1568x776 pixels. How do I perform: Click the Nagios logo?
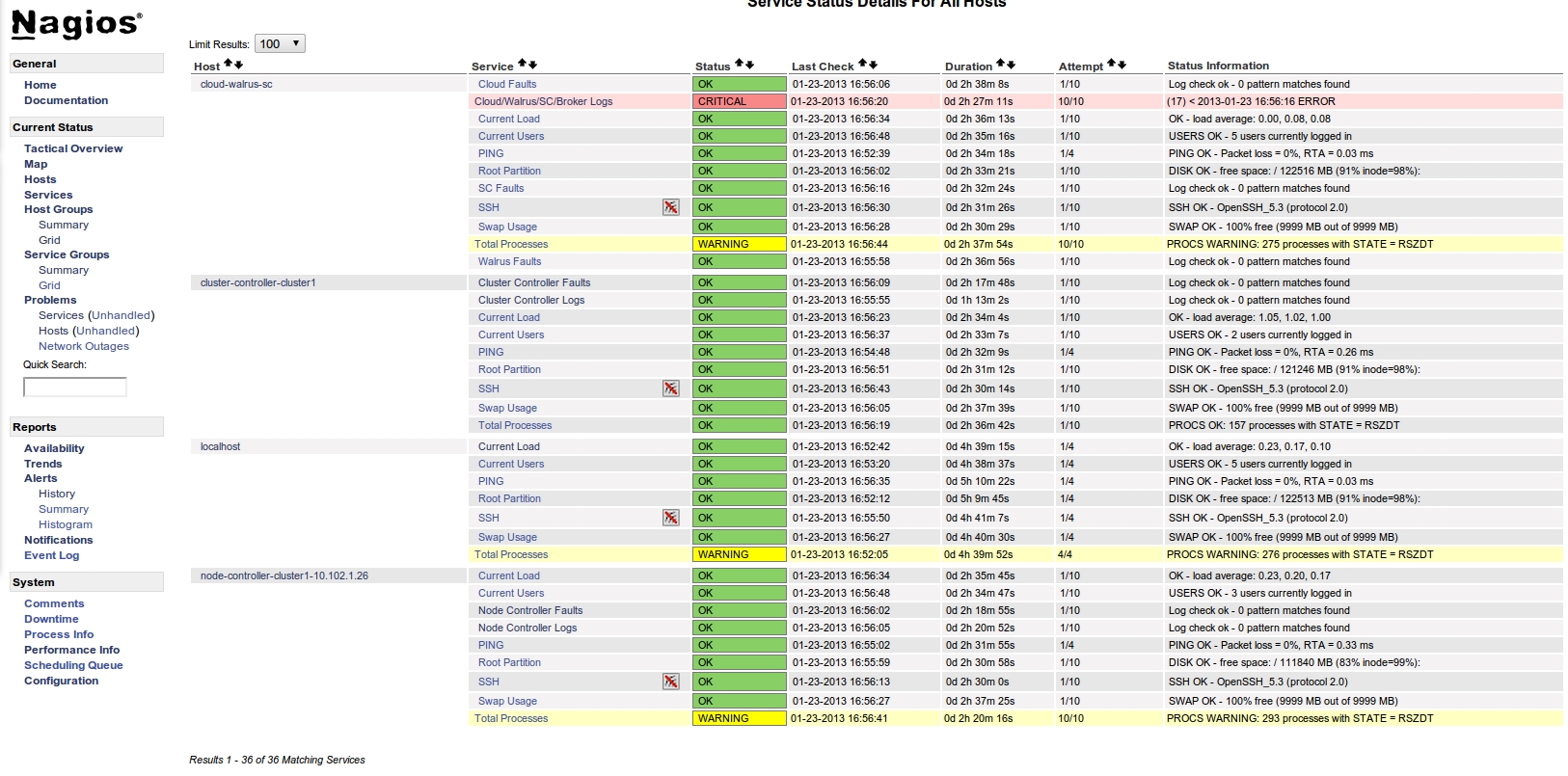[76, 24]
